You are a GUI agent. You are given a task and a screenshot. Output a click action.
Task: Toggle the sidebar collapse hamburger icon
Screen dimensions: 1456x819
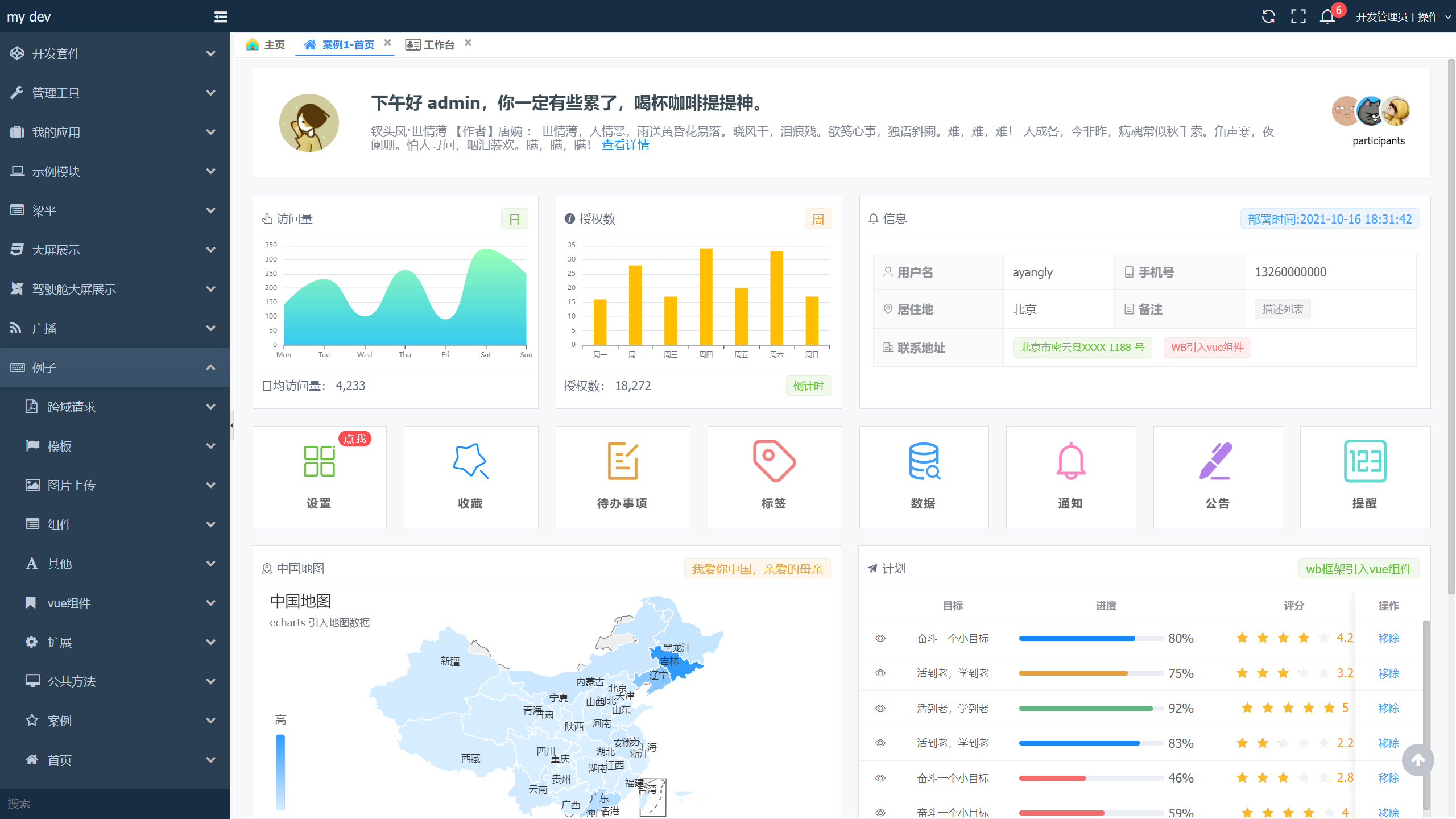pos(221,17)
